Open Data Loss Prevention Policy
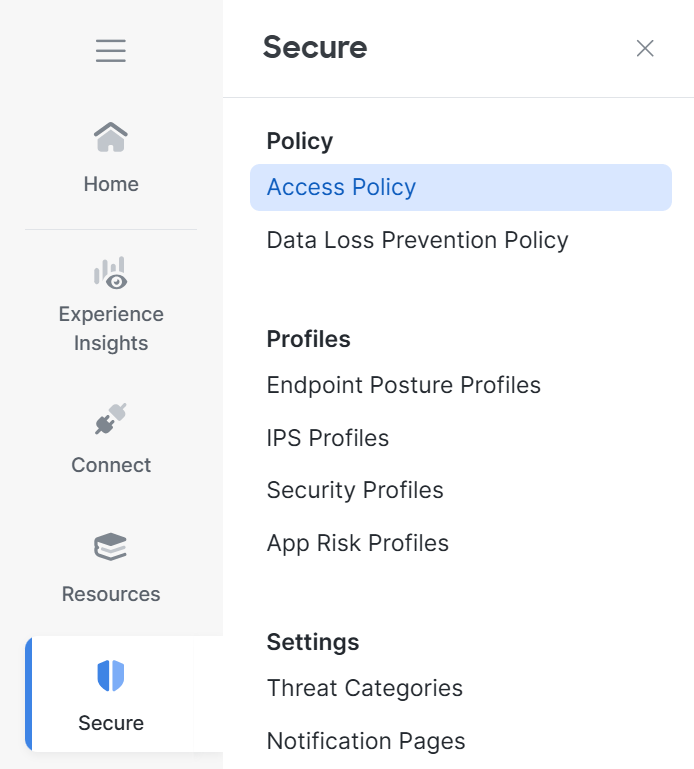Screen dimensions: 694x769 [x=417, y=241]
